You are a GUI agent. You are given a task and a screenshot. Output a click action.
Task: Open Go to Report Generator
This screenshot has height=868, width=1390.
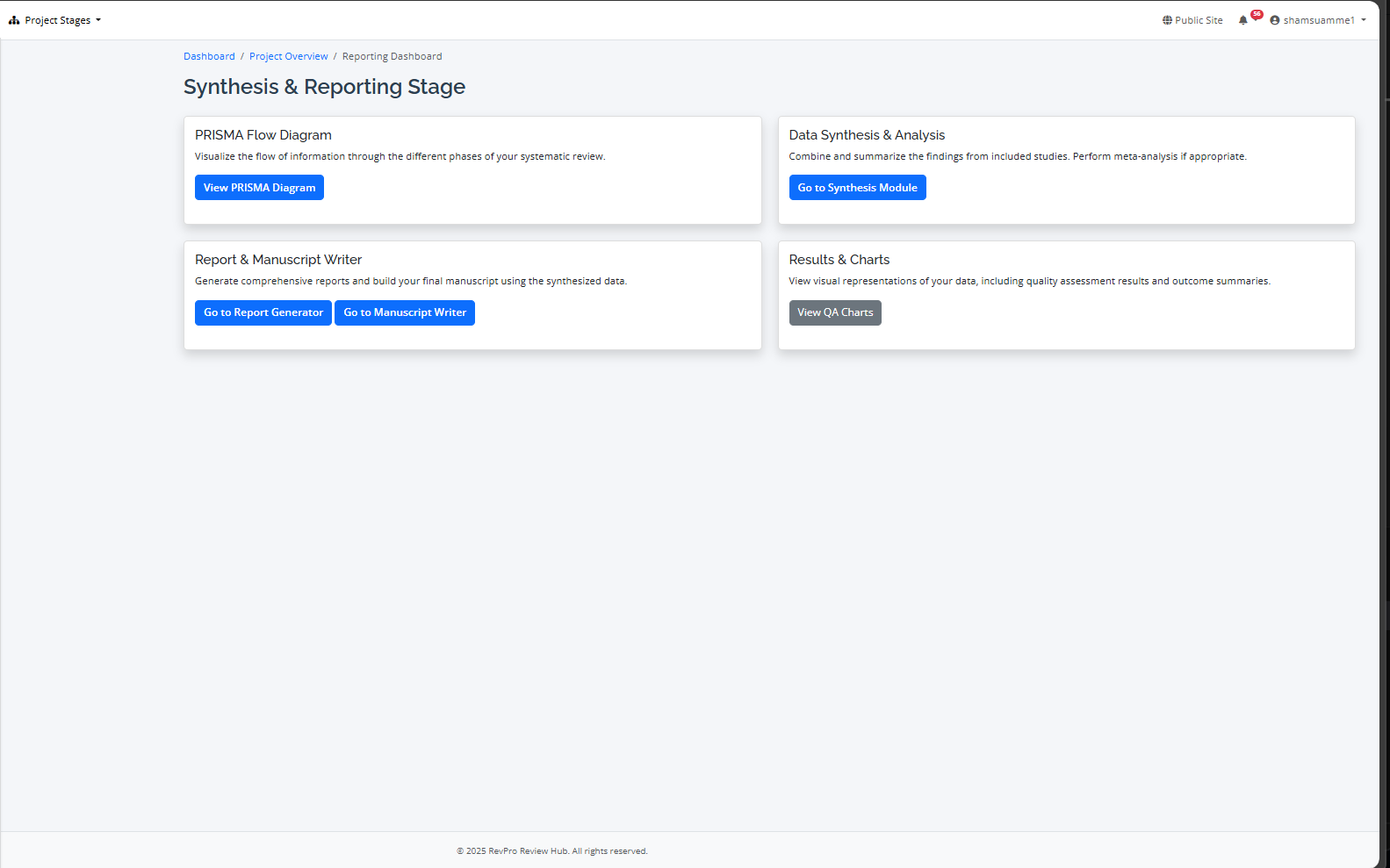coord(263,312)
